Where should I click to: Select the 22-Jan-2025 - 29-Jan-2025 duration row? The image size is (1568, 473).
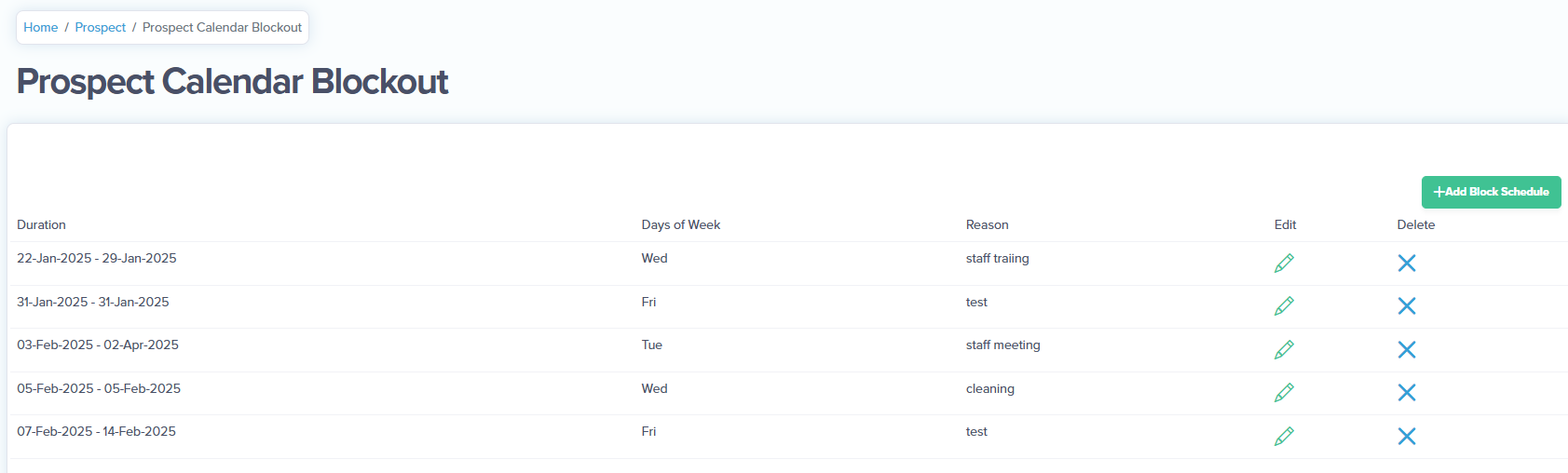point(787,264)
